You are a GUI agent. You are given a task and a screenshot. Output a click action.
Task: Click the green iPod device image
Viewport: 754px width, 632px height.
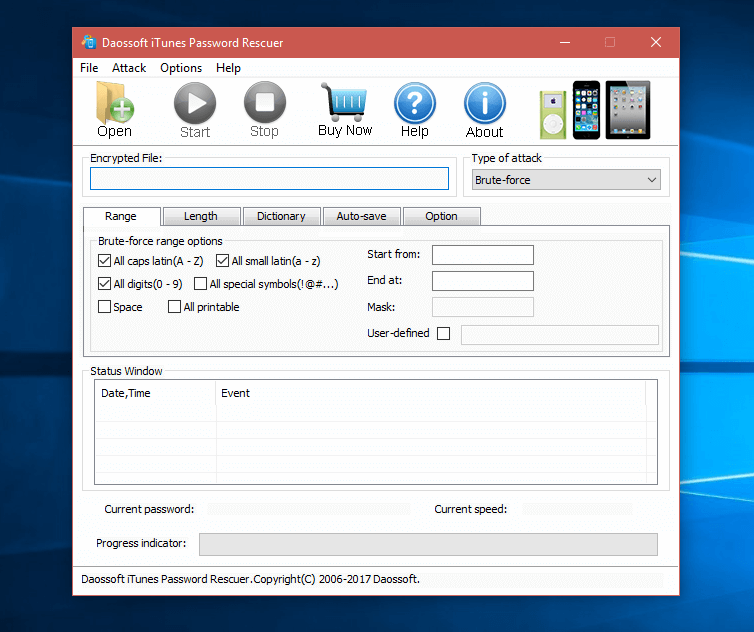pyautogui.click(x=553, y=115)
